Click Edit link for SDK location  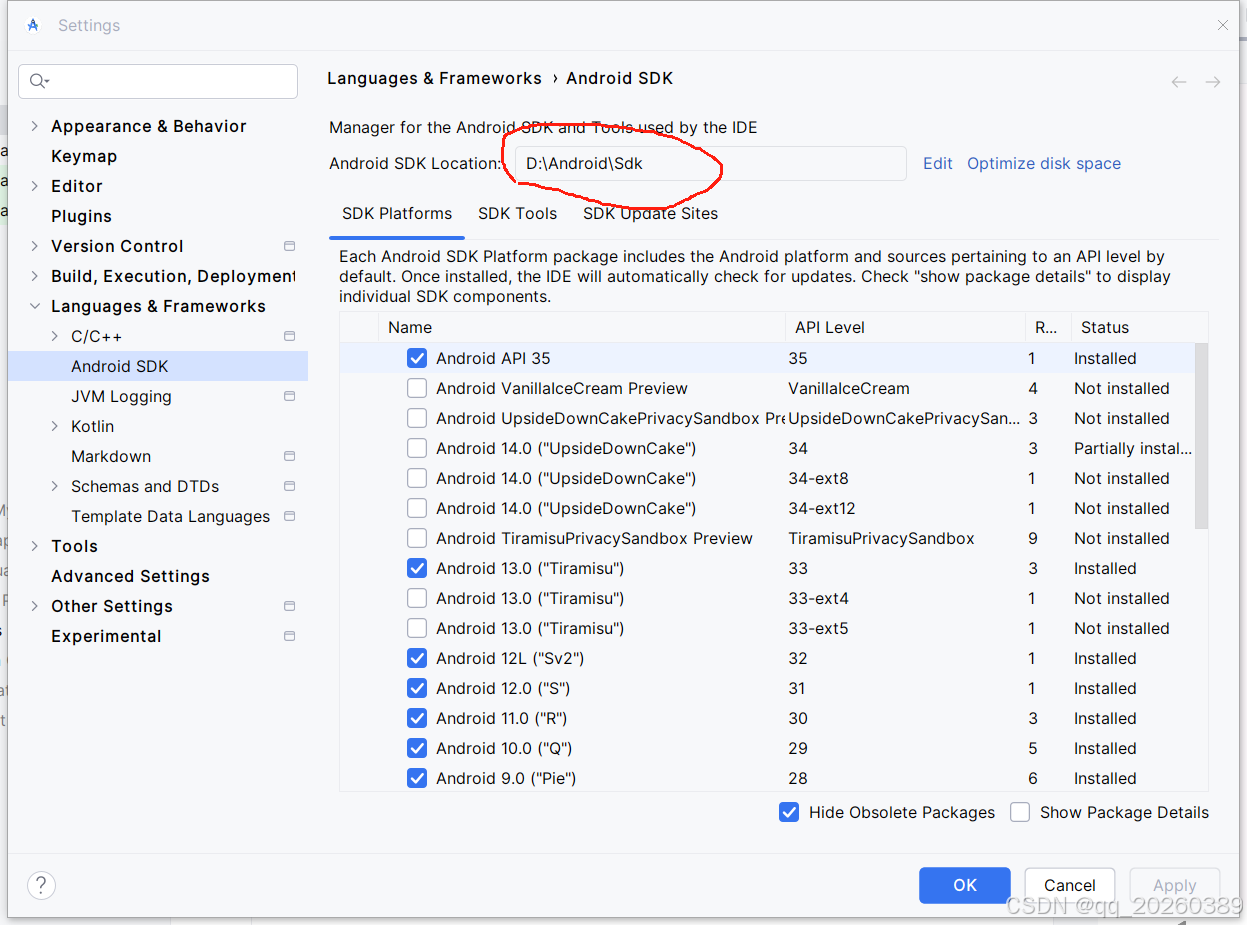click(x=938, y=163)
